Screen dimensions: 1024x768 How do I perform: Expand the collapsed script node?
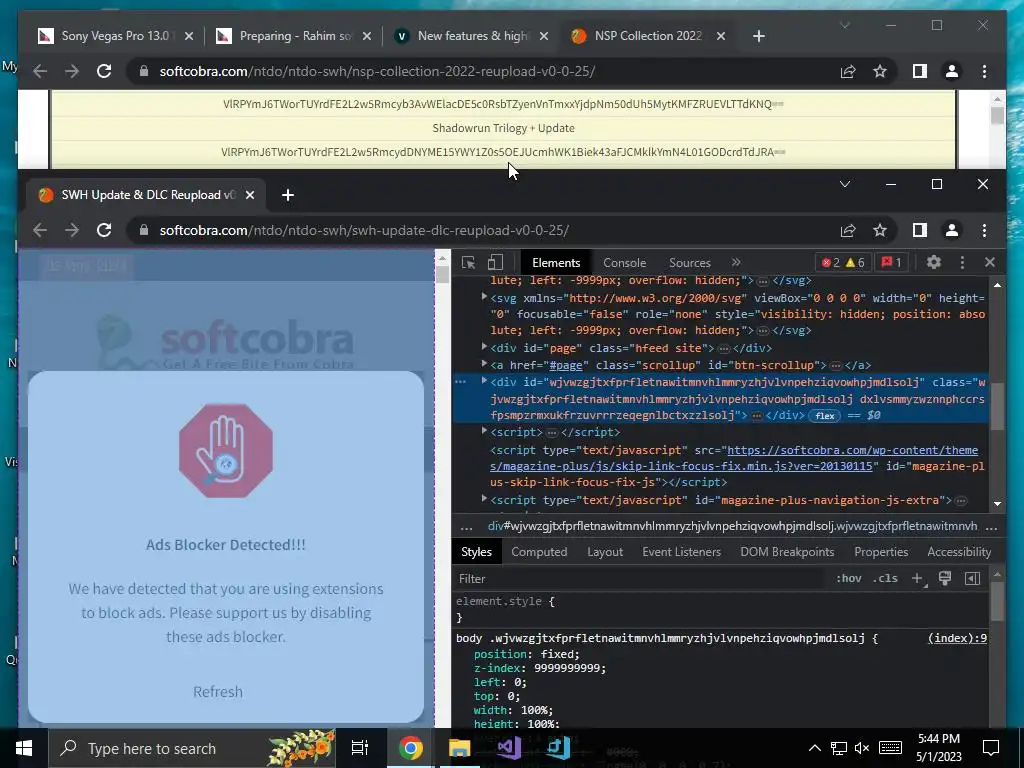click(x=484, y=430)
